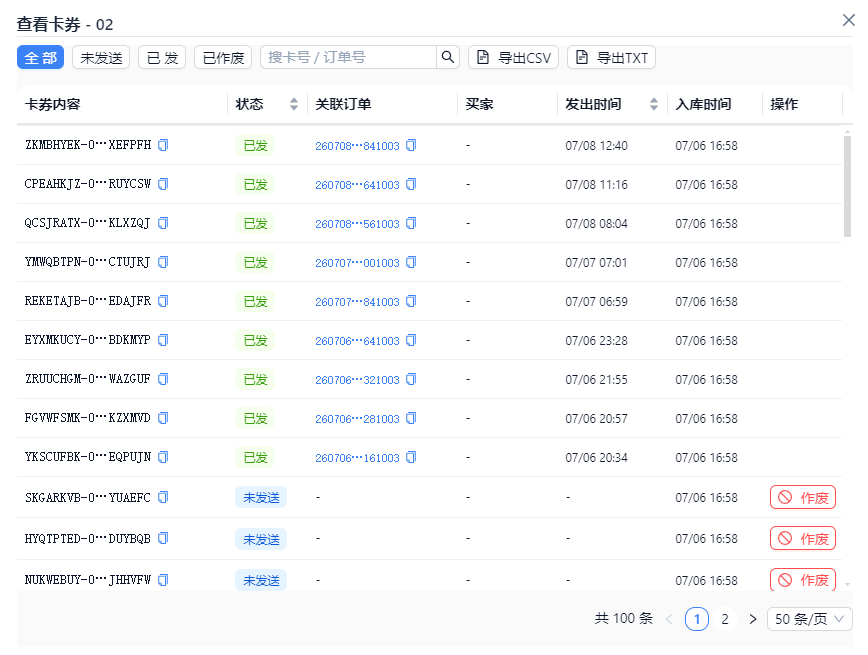Copy card code EYXMKUCY-0…BDKMYP
The width and height of the screenshot is (868, 655).
coord(163,340)
